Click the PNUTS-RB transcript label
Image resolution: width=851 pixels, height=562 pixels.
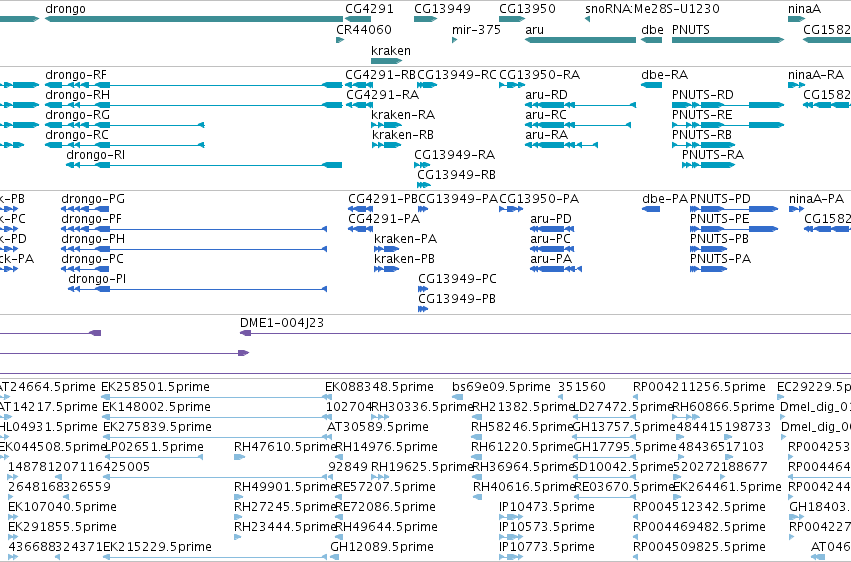702,135
